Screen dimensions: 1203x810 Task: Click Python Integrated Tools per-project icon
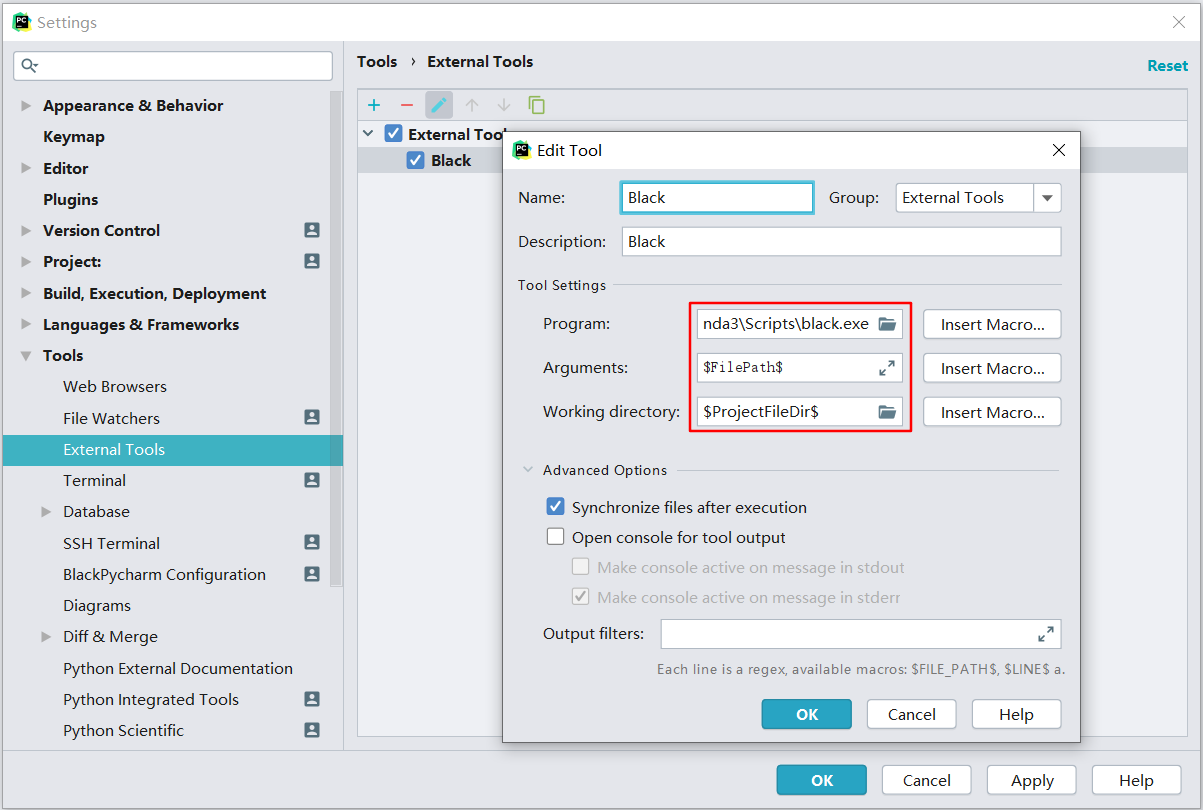(x=312, y=699)
